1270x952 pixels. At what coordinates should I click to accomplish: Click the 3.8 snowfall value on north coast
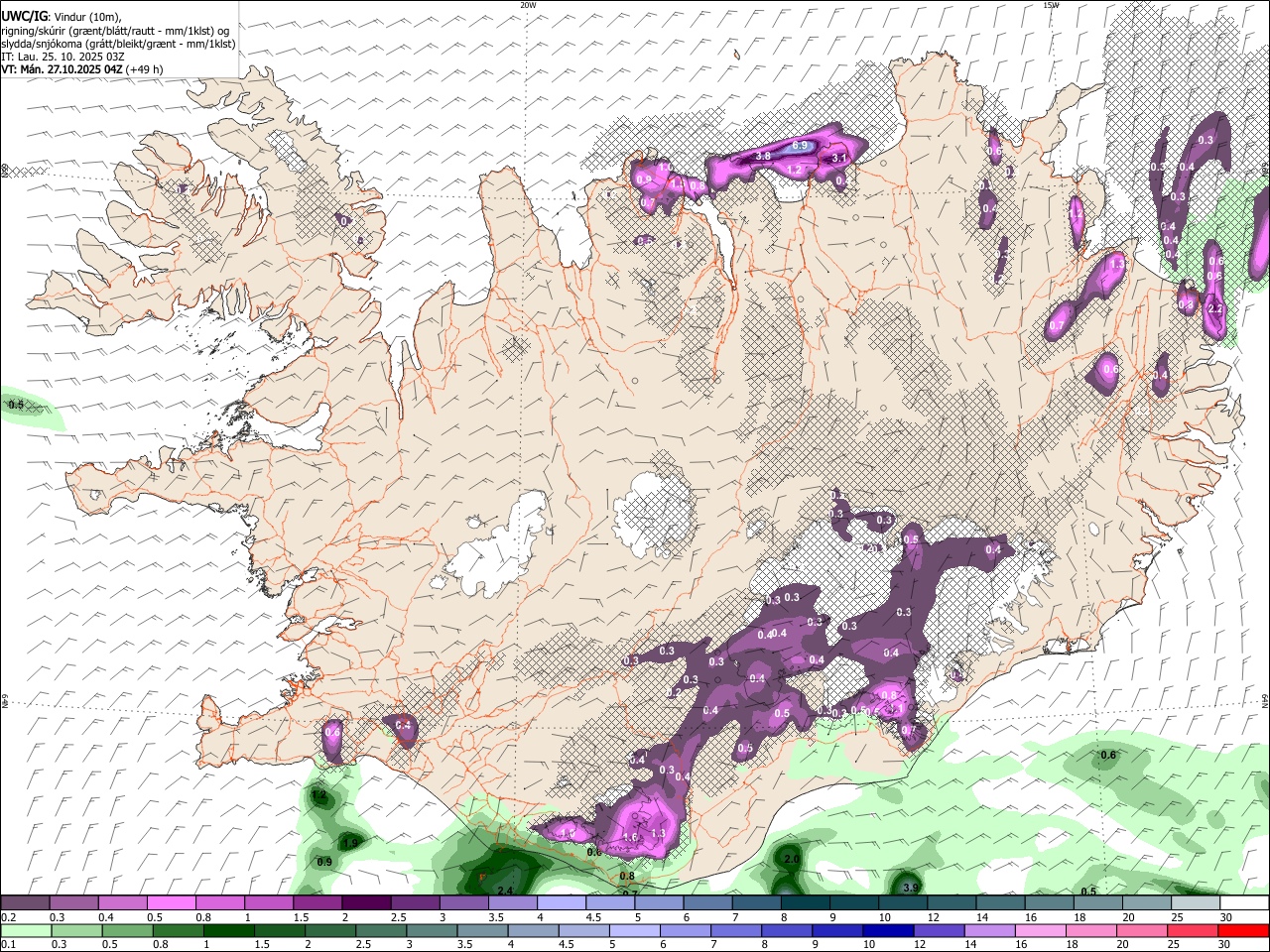point(763,157)
